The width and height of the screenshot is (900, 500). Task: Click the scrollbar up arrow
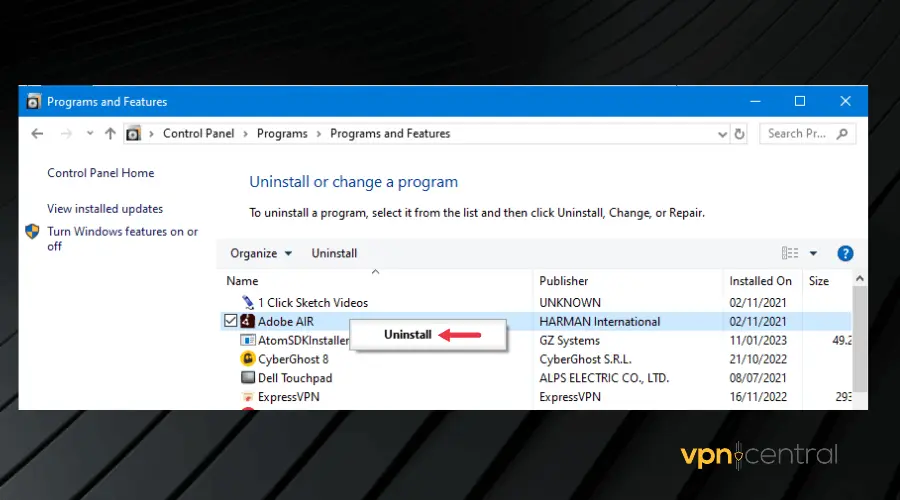(859, 279)
